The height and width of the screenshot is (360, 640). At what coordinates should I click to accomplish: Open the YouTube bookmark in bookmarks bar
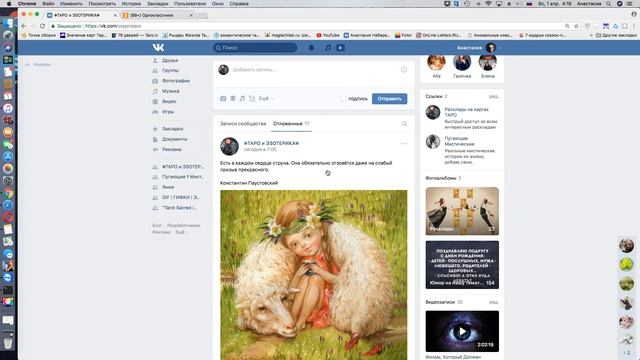[x=328, y=36]
